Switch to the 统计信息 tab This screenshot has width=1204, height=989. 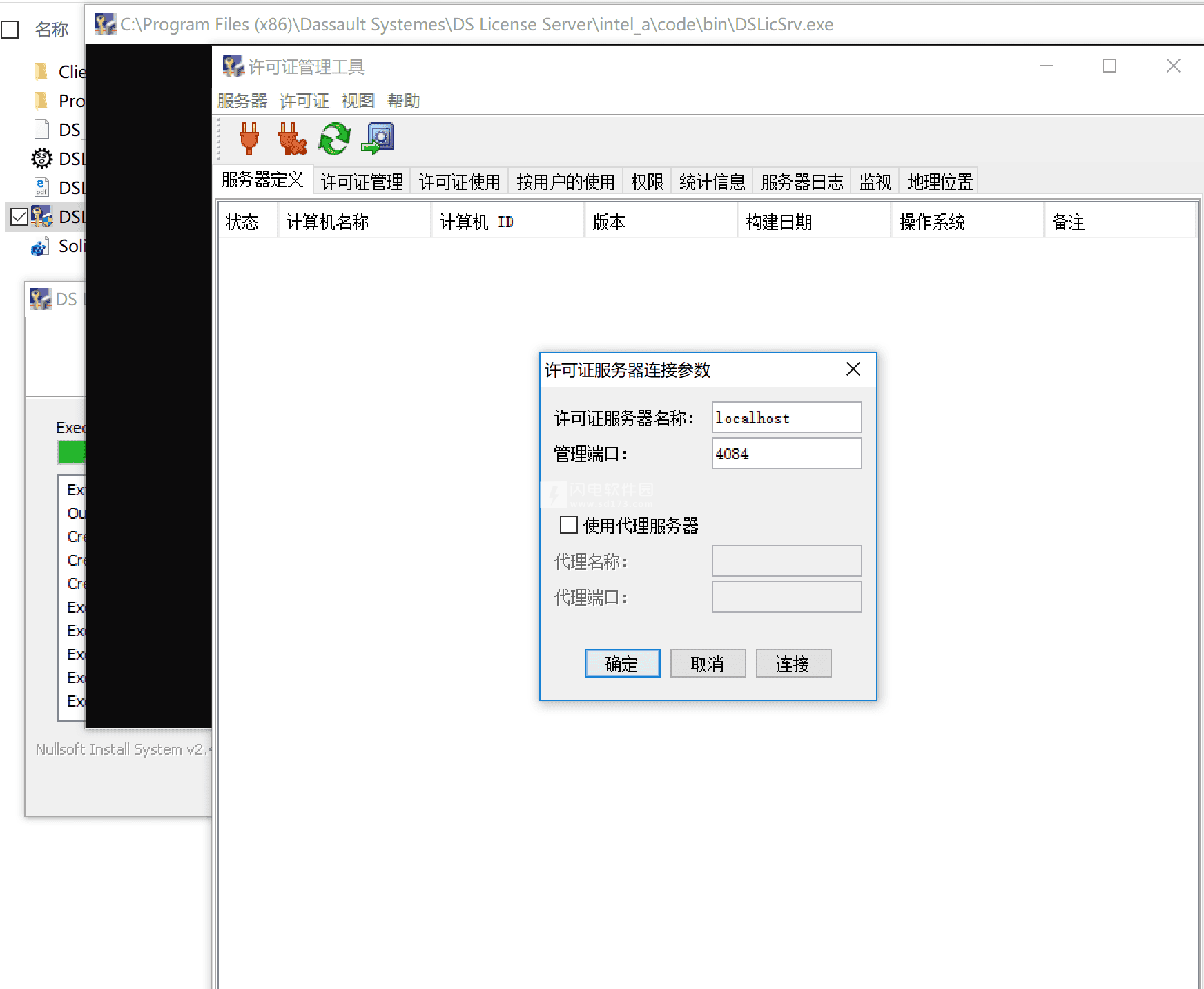coord(711,181)
